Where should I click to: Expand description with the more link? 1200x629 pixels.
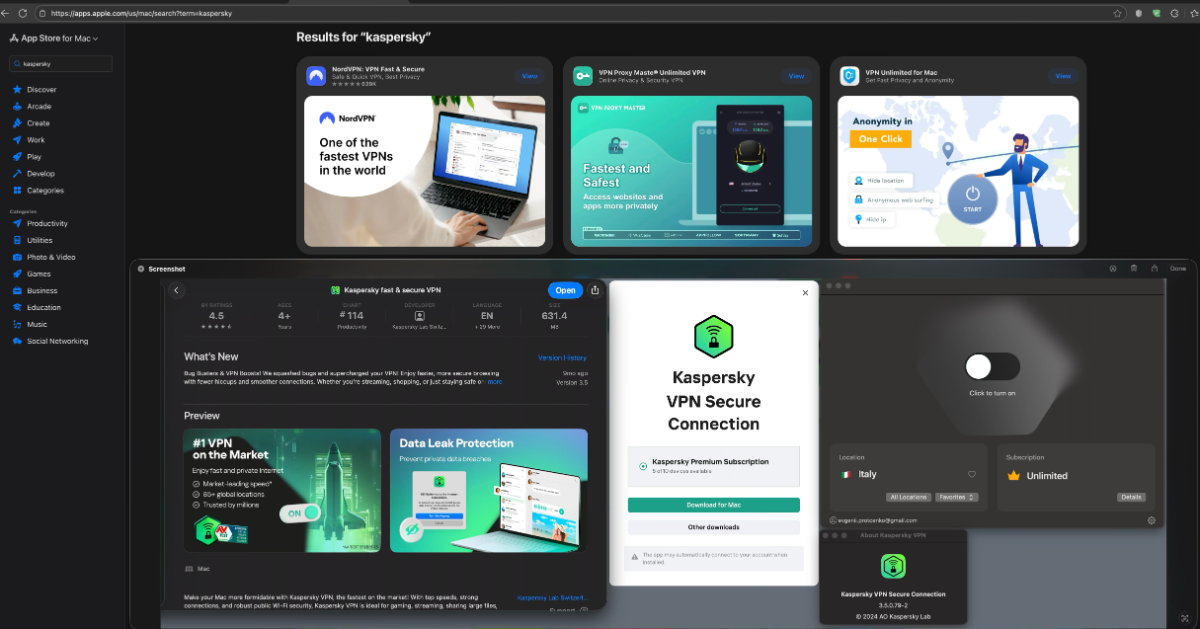click(494, 381)
